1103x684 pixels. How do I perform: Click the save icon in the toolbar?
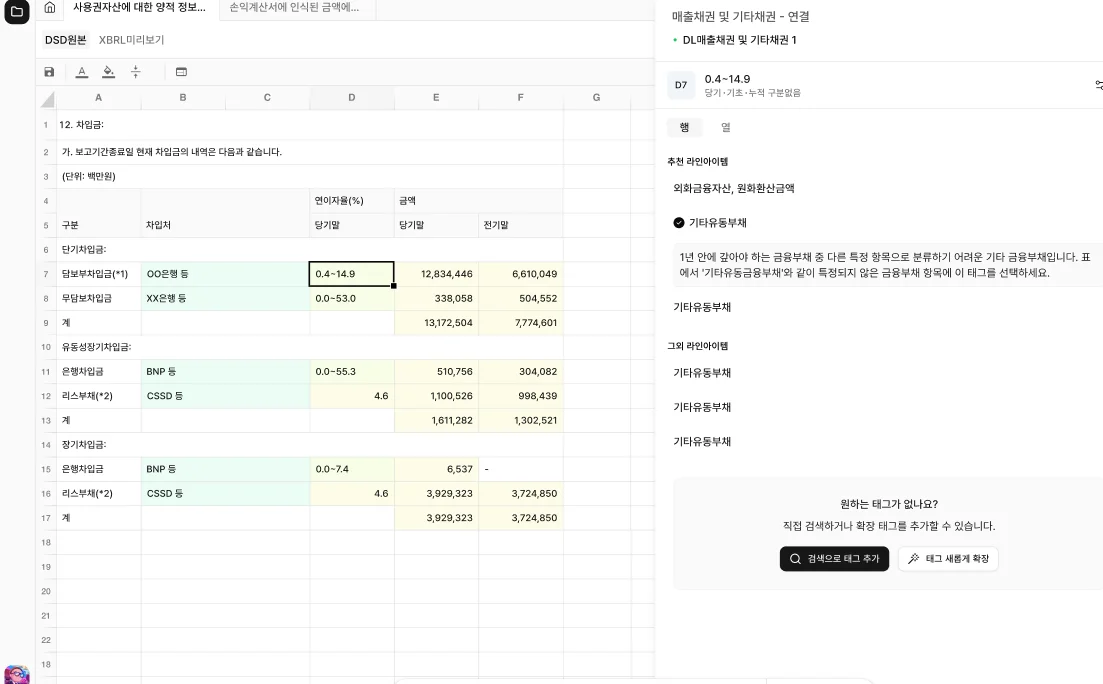(50, 72)
